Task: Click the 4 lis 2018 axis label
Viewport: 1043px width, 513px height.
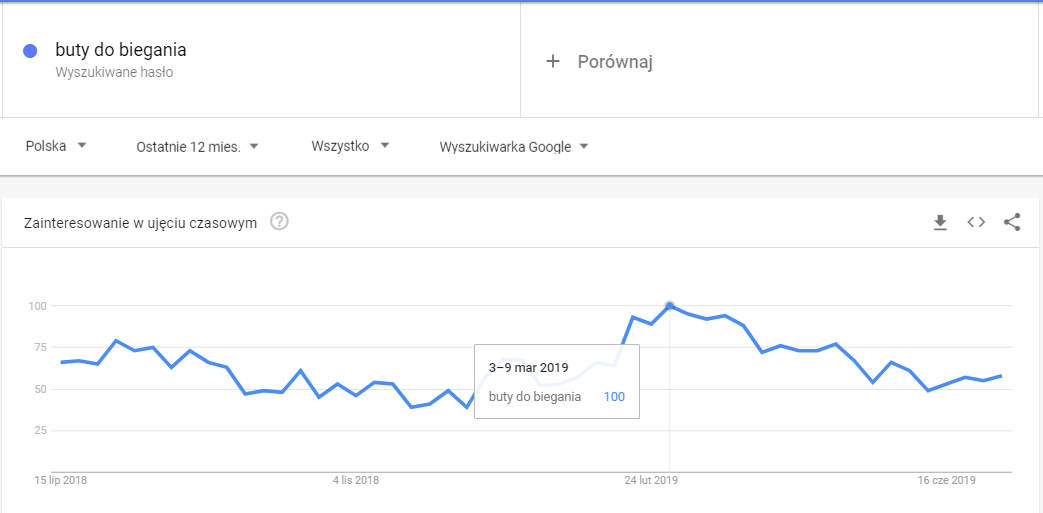Action: [x=356, y=481]
